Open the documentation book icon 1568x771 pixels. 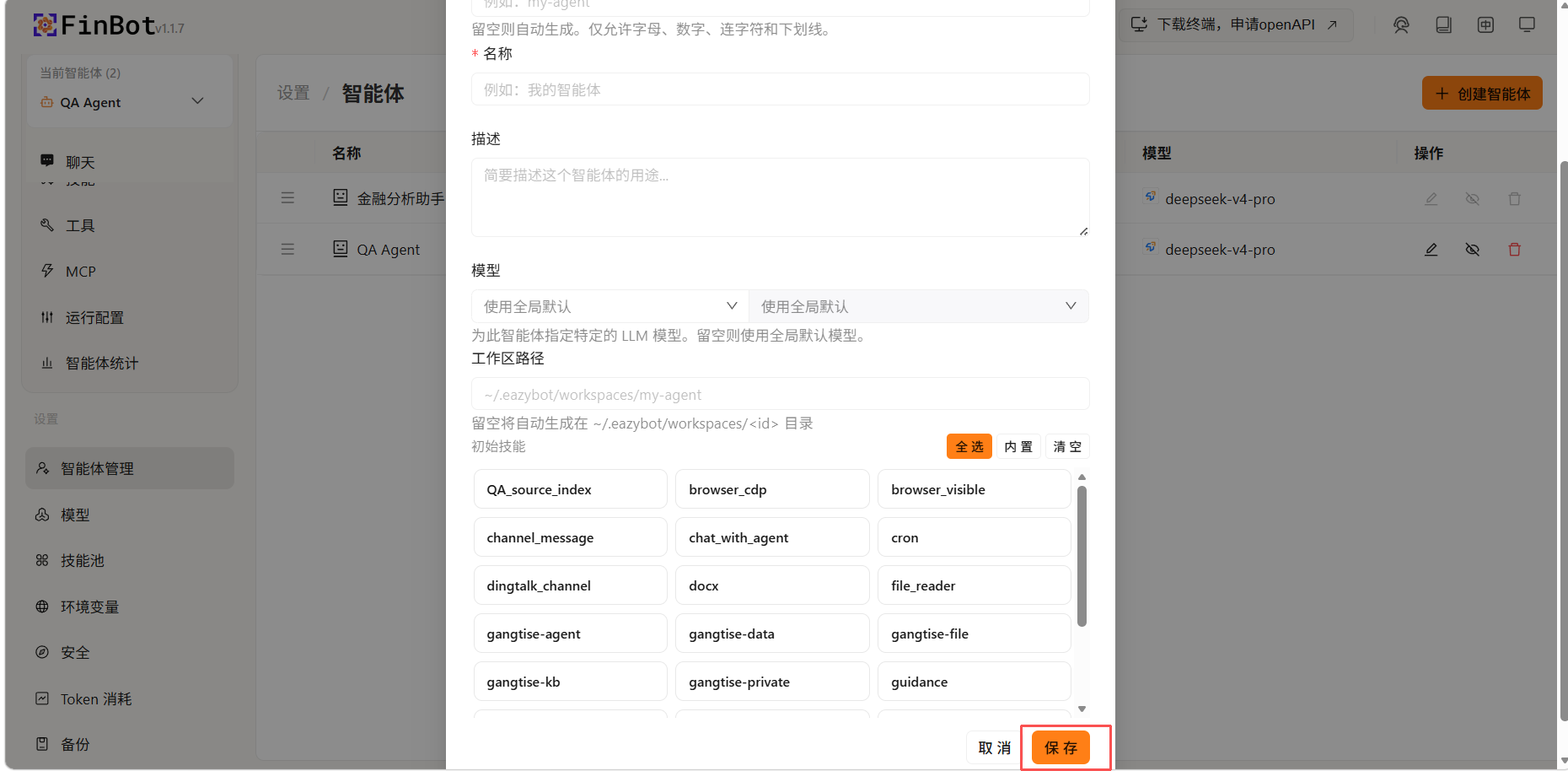pos(1443,25)
